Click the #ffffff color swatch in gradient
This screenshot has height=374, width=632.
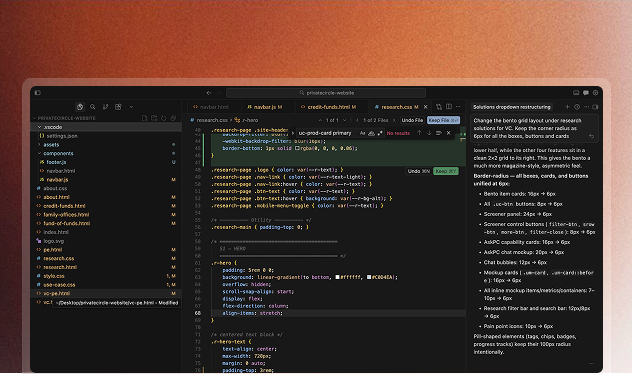tap(338, 277)
